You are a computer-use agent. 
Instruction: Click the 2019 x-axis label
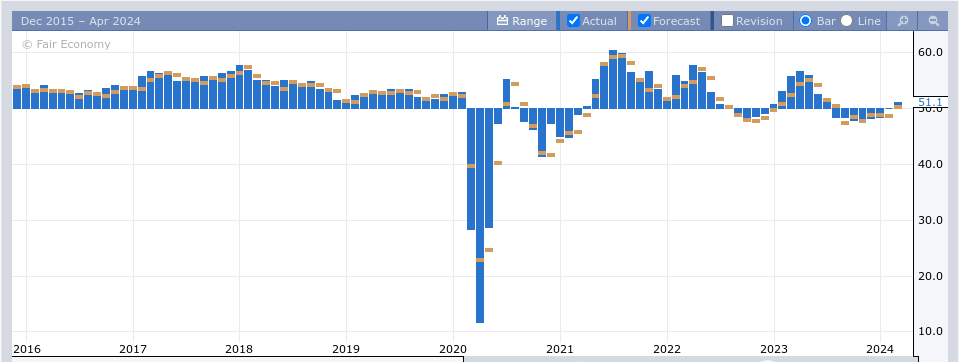coord(346,349)
